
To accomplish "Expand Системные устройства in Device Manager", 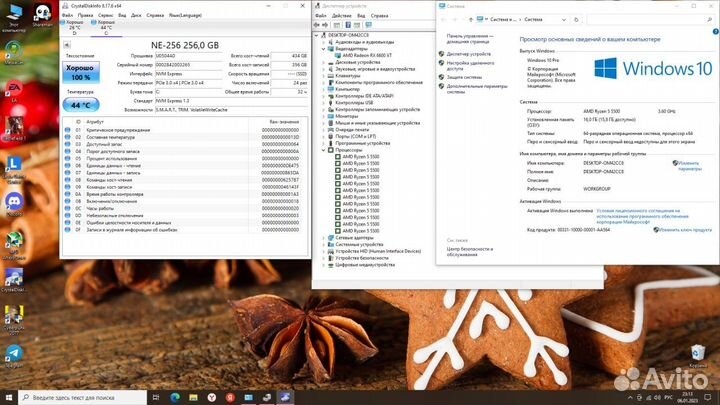I will point(323,245).
